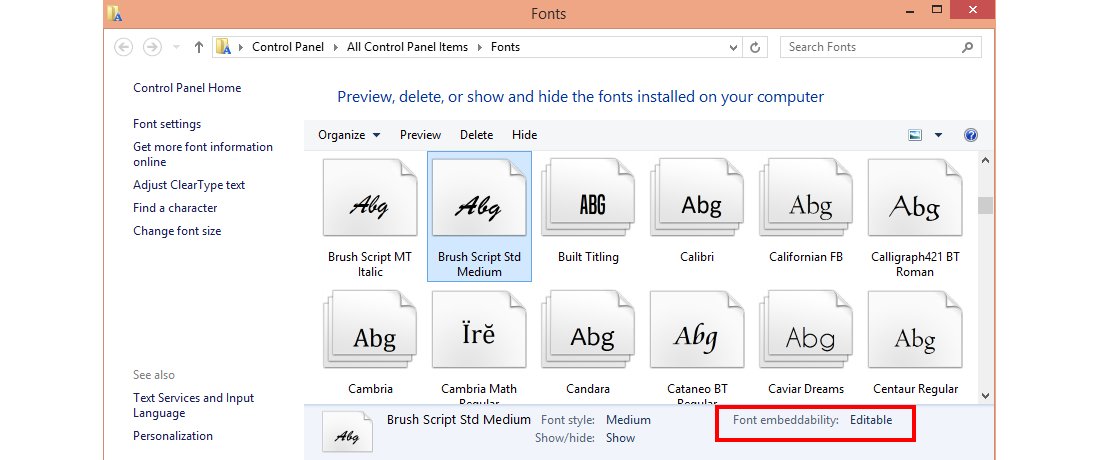Click Hide in the toolbar
Viewport: 1100px width, 460px height.
pyautogui.click(x=524, y=135)
